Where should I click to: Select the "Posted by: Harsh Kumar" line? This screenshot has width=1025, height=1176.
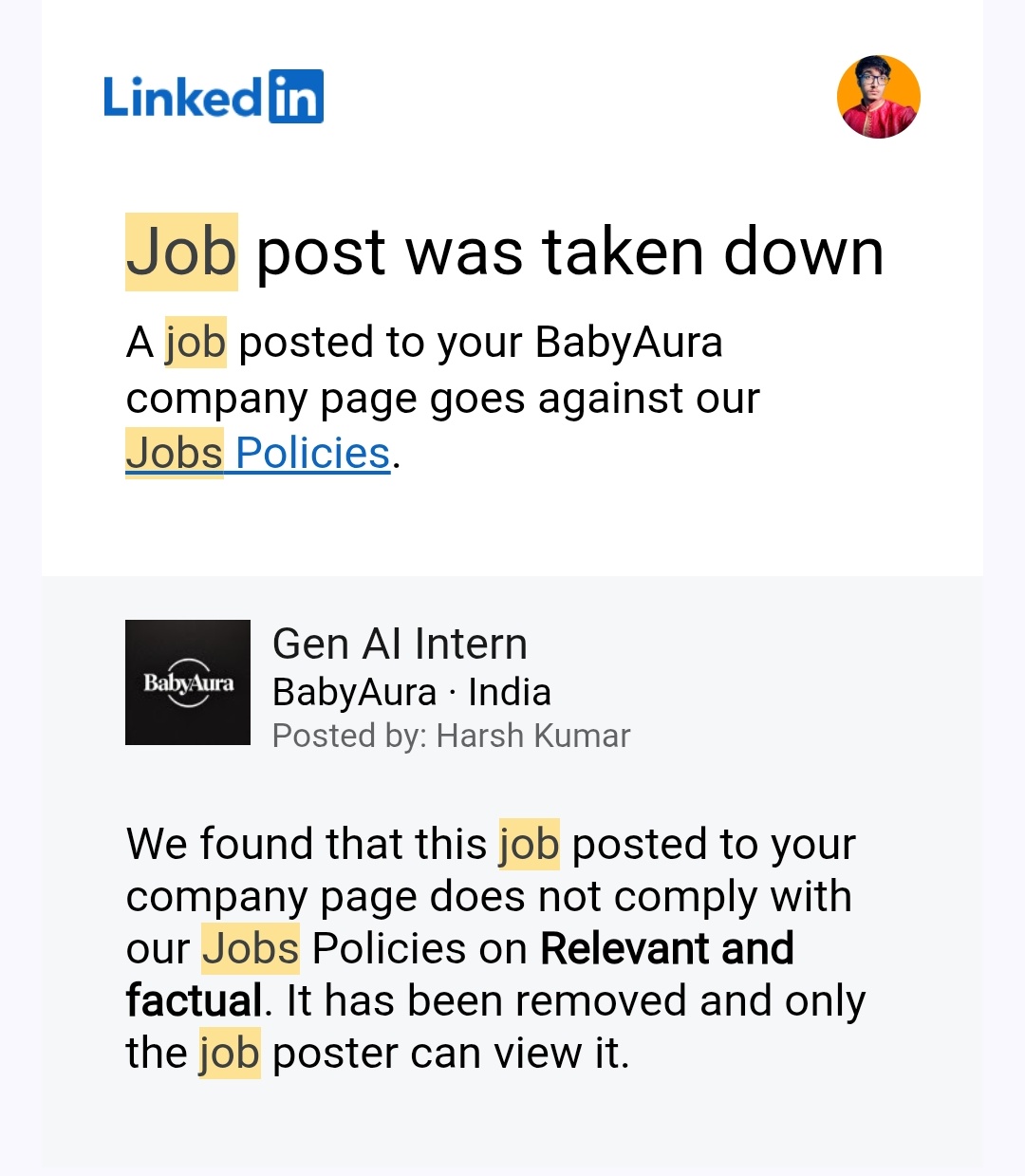tap(451, 736)
